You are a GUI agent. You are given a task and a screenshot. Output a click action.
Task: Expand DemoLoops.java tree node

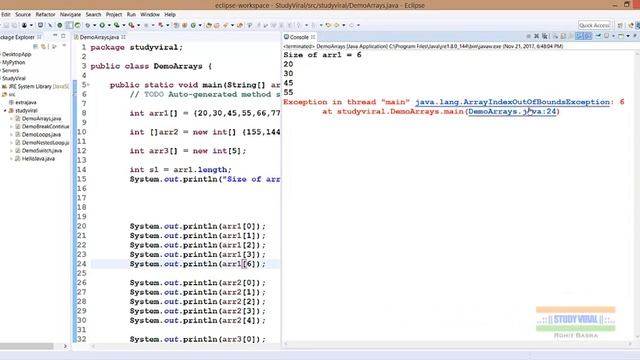11,135
